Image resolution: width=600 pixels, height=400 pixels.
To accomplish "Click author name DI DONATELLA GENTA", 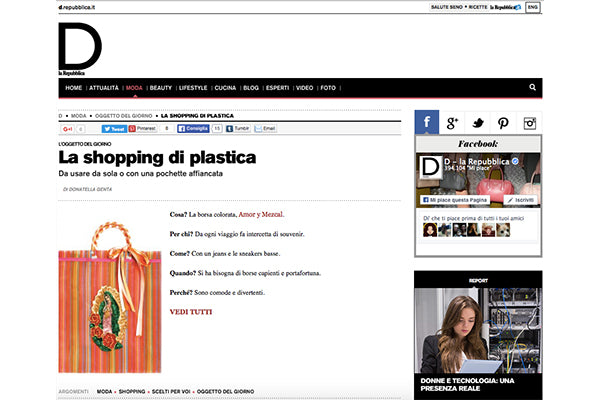I will [x=87, y=189].
